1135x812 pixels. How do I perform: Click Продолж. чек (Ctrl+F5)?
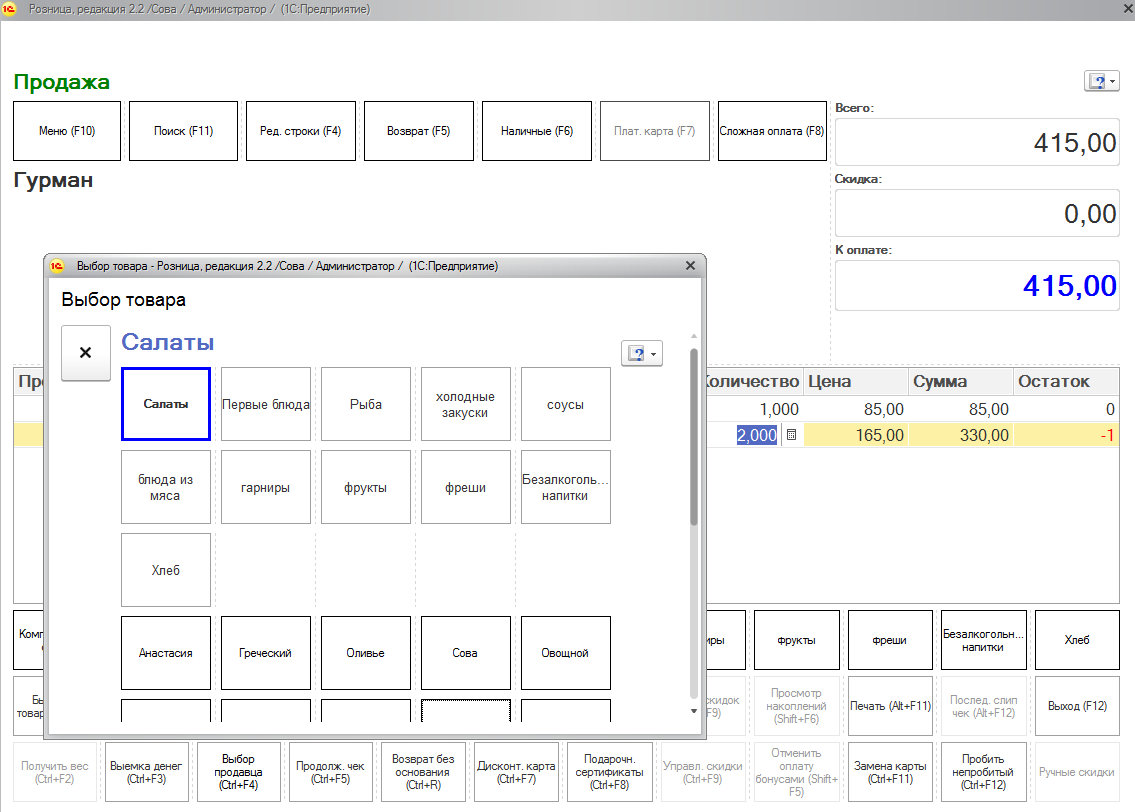pyautogui.click(x=330, y=772)
